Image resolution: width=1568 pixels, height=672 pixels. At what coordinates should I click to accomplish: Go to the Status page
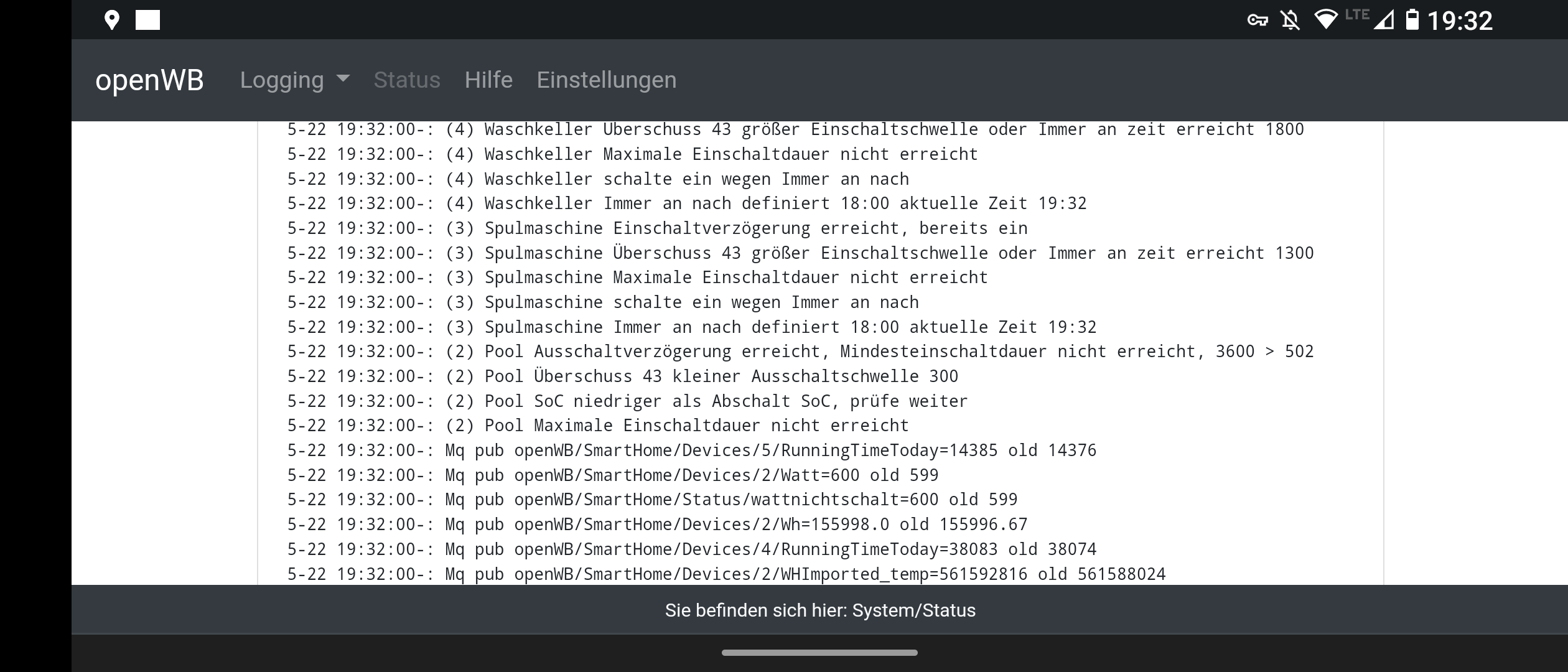tap(407, 80)
